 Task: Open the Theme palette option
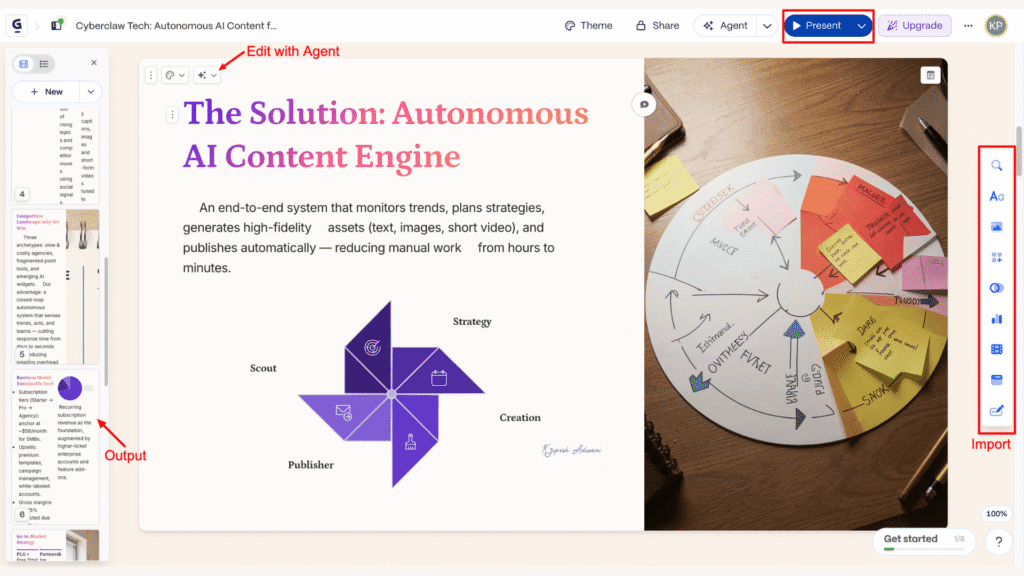pyautogui.click(x=588, y=25)
